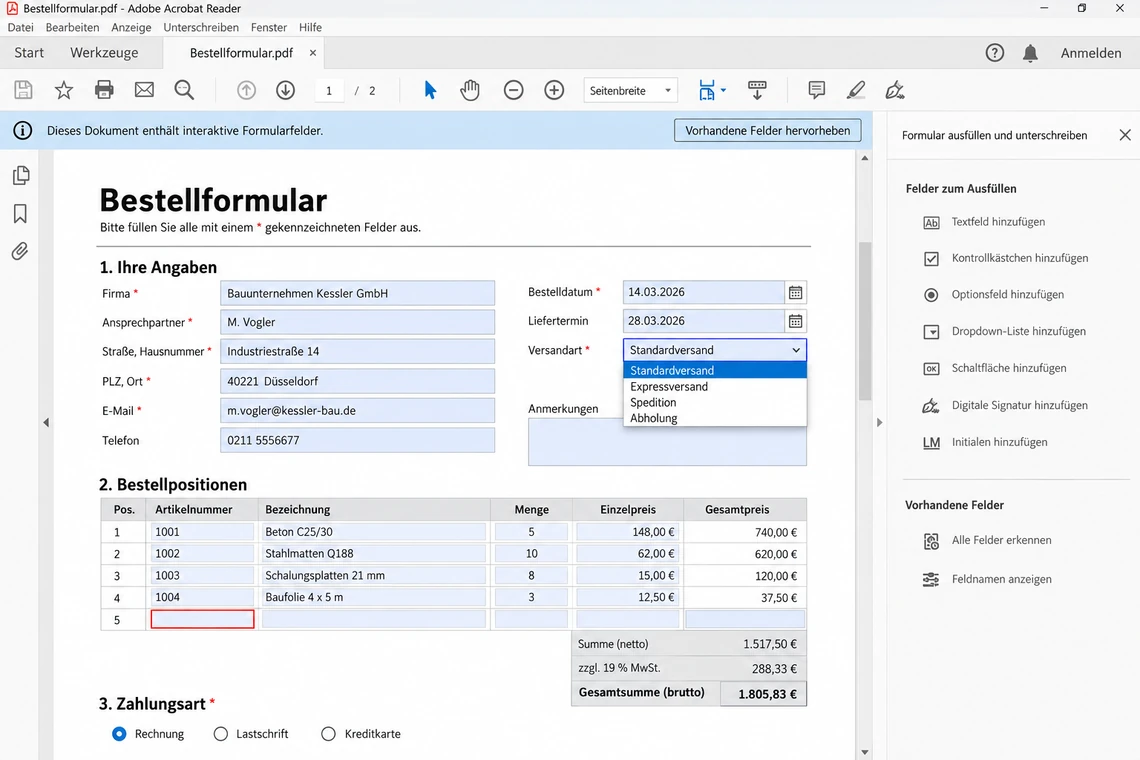The width and height of the screenshot is (1140, 760).
Task: Click Textfeld hinzufügen
Action: (x=984, y=222)
